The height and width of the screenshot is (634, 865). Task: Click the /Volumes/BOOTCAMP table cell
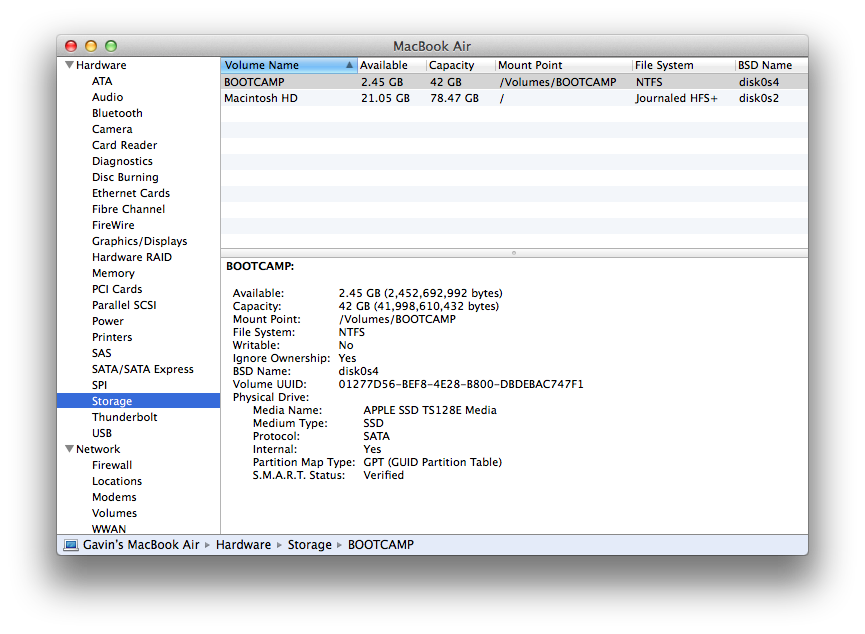click(558, 82)
